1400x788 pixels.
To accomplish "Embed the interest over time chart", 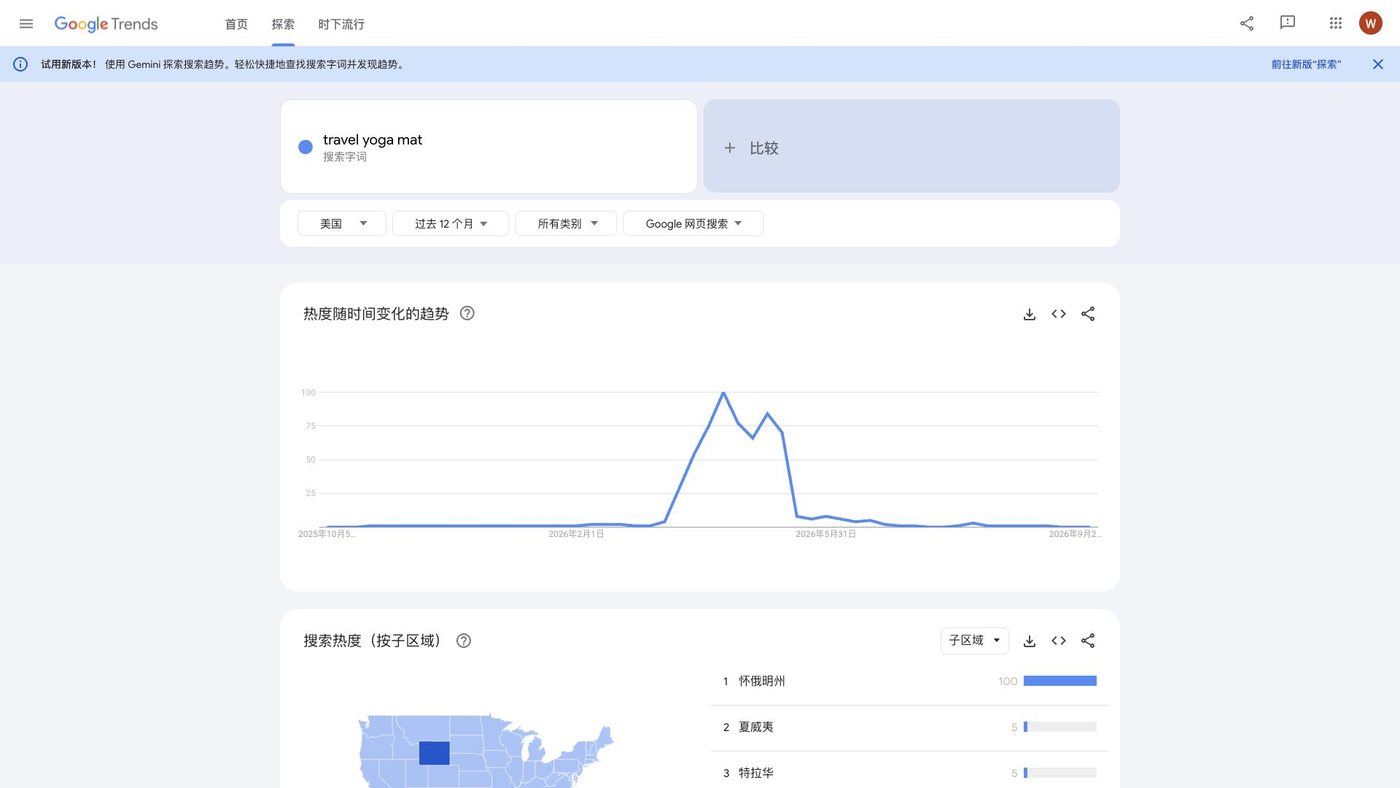I will [x=1059, y=314].
